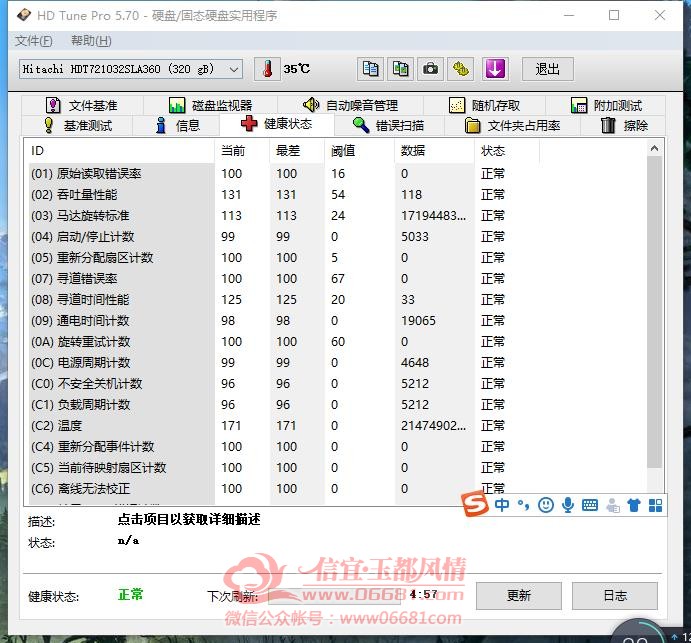Click the green 正常 health status text
The image size is (691, 643).
[130, 595]
